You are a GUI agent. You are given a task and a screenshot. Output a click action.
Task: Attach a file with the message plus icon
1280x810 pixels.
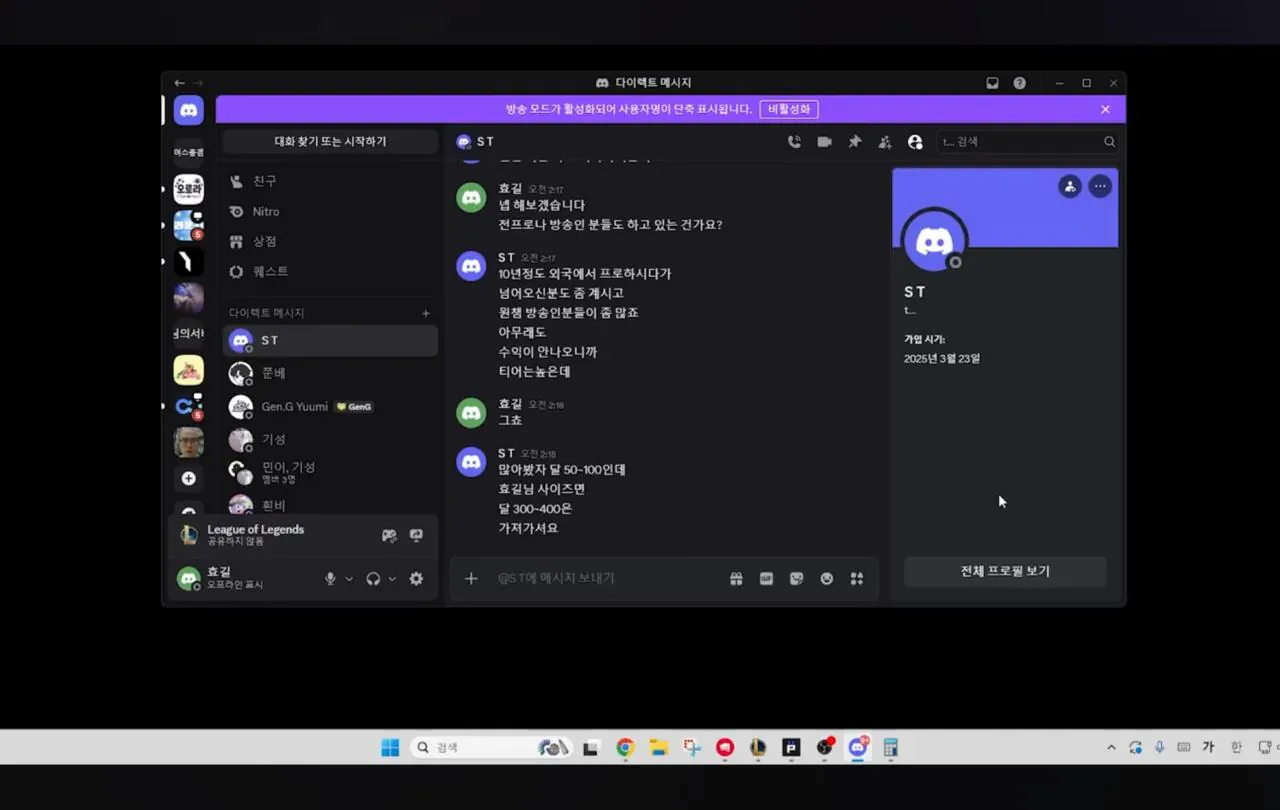click(471, 578)
